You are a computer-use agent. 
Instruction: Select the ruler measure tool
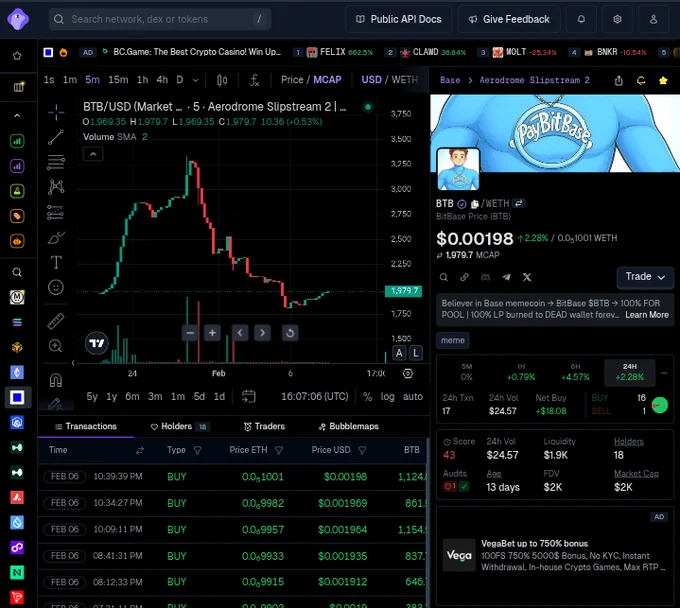click(56, 321)
